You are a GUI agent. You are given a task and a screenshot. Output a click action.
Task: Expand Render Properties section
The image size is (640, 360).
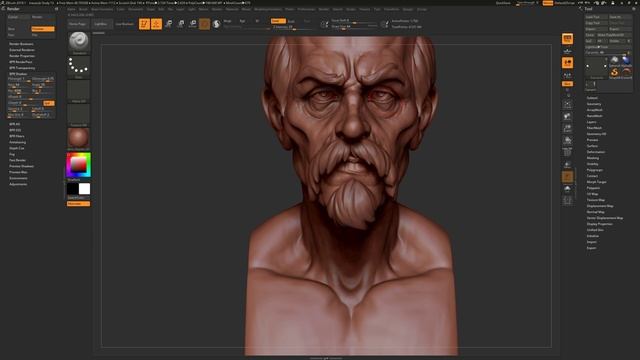[22, 56]
